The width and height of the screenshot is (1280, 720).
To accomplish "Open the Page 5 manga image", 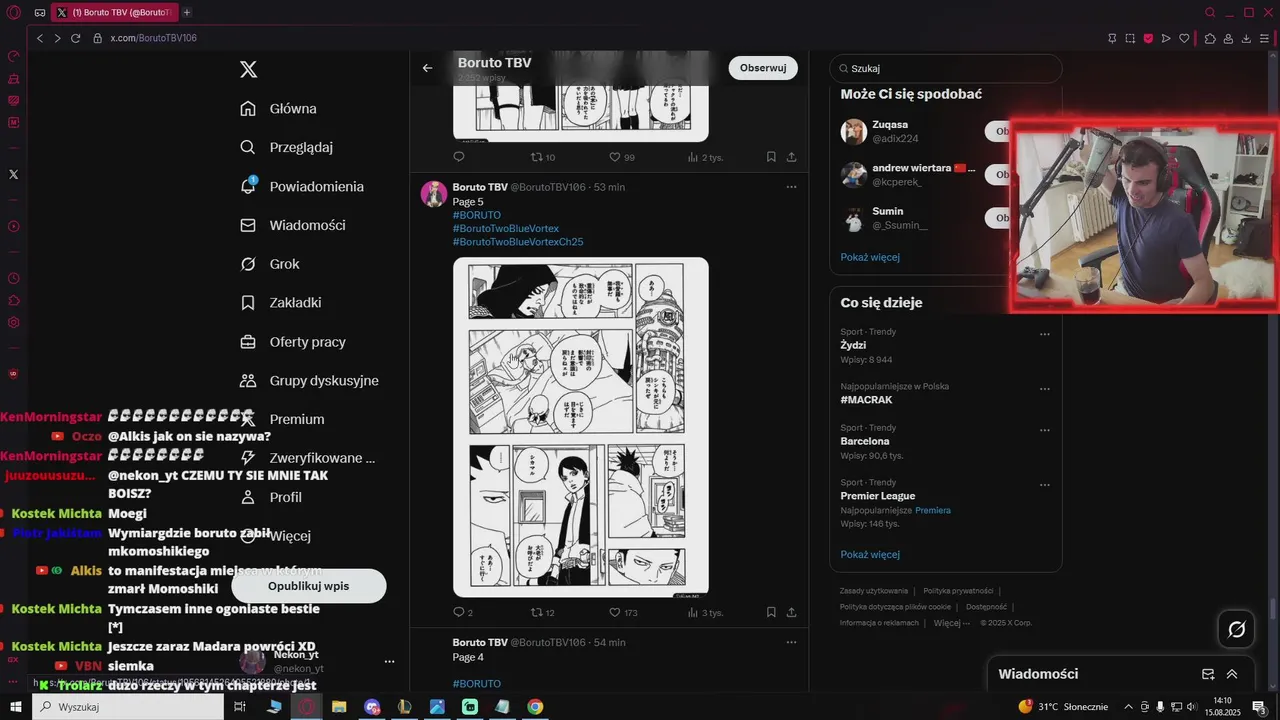I will point(581,427).
